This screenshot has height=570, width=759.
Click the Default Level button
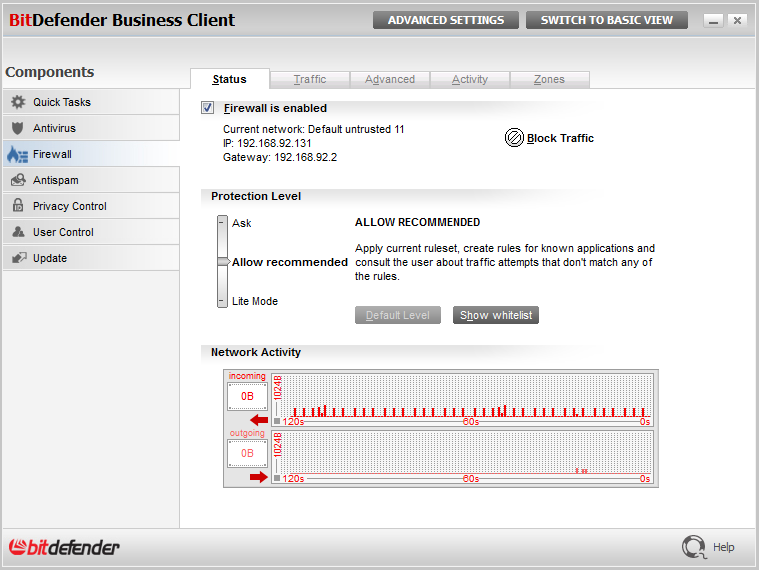398,315
